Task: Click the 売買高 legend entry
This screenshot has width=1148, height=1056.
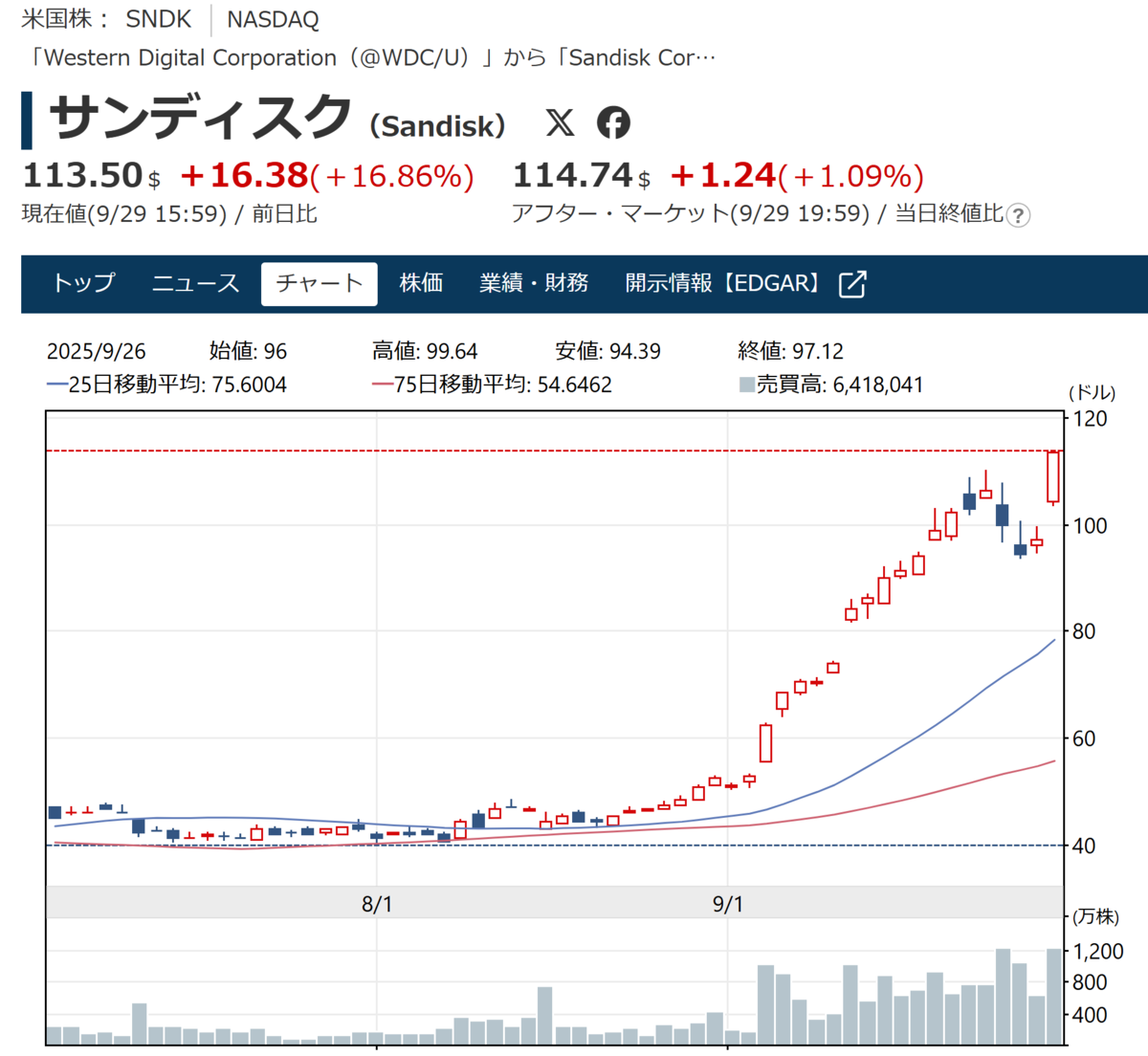Action: (x=831, y=385)
